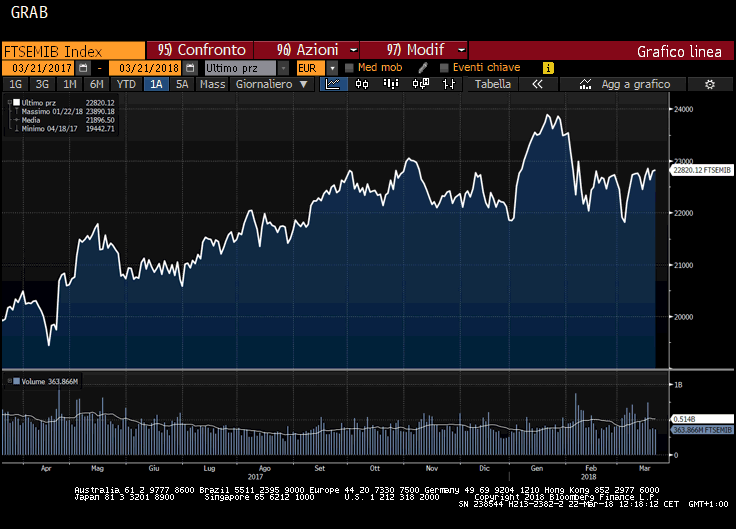The height and width of the screenshot is (529, 736).
Task: Collapse the Ultimo prz legend box
Action: [9, 102]
